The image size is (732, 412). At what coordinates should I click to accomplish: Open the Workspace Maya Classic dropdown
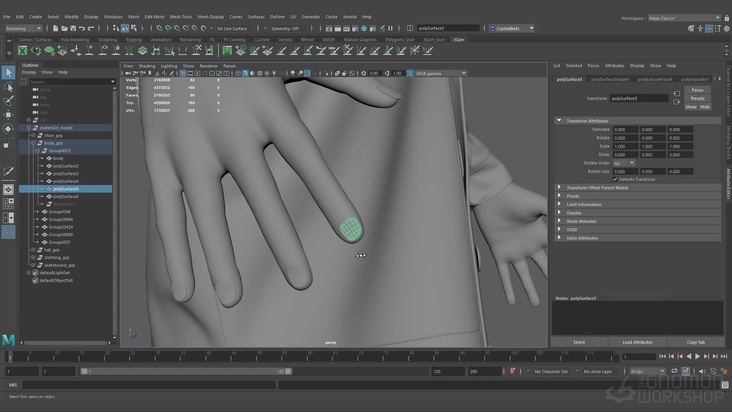[x=684, y=18]
